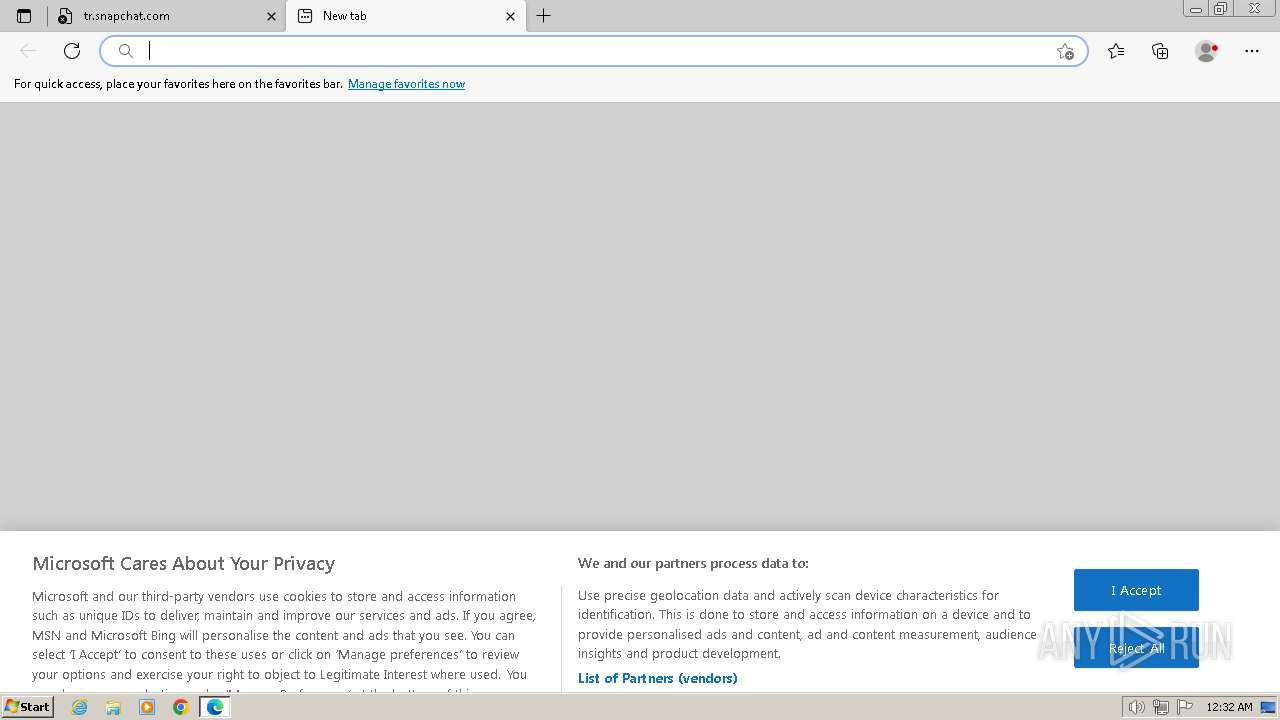Open media player taskbar icon
The width and height of the screenshot is (1280, 720).
[x=147, y=707]
